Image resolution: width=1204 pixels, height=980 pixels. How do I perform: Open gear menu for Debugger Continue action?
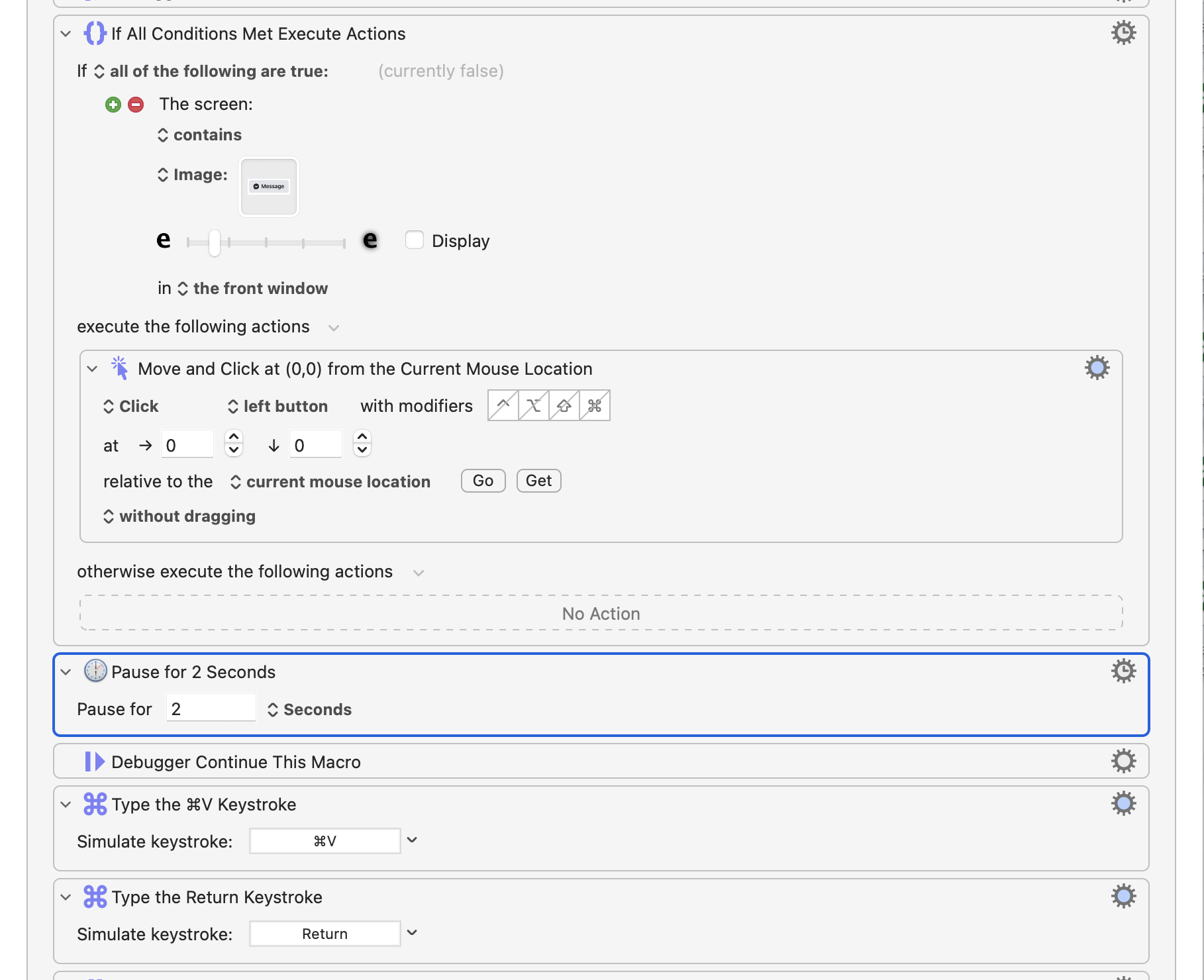point(1123,761)
